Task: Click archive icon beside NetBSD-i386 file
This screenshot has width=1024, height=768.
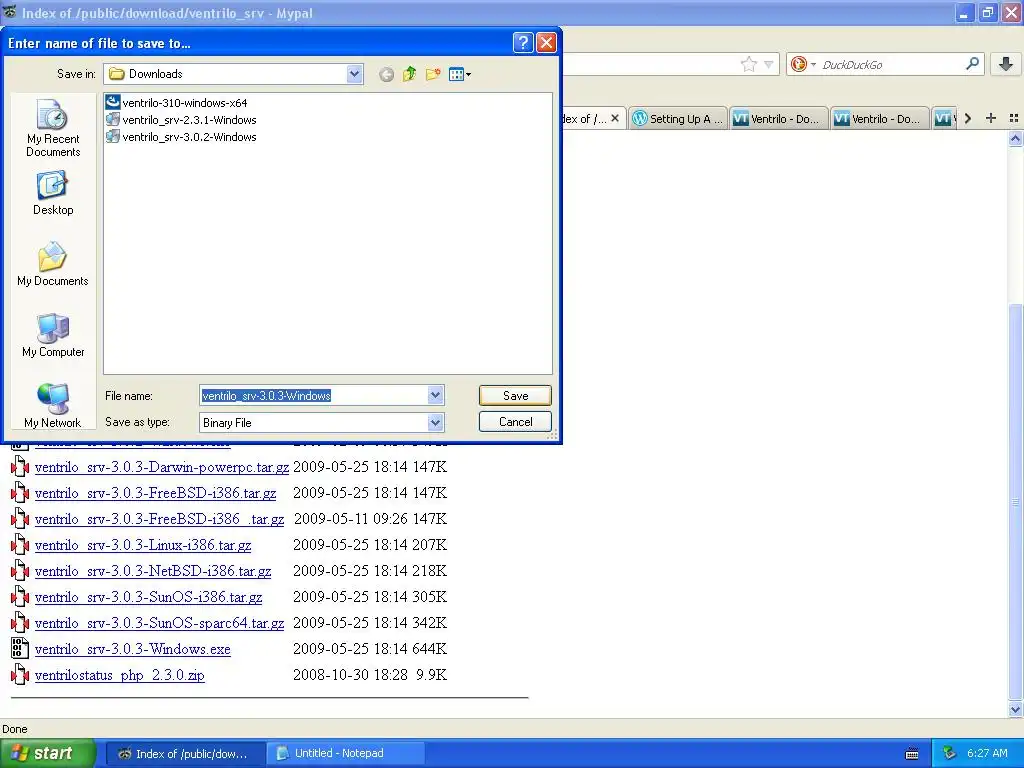Action: pyautogui.click(x=20, y=571)
